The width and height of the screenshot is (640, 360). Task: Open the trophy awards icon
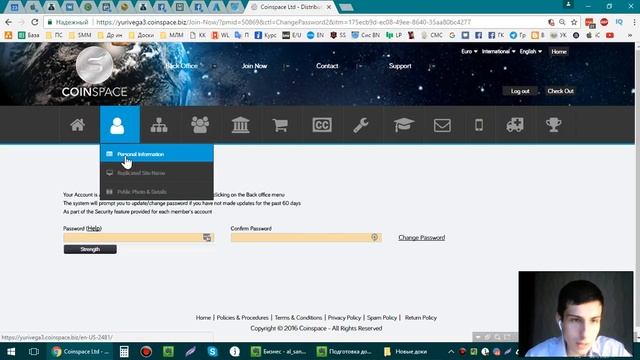(x=553, y=125)
